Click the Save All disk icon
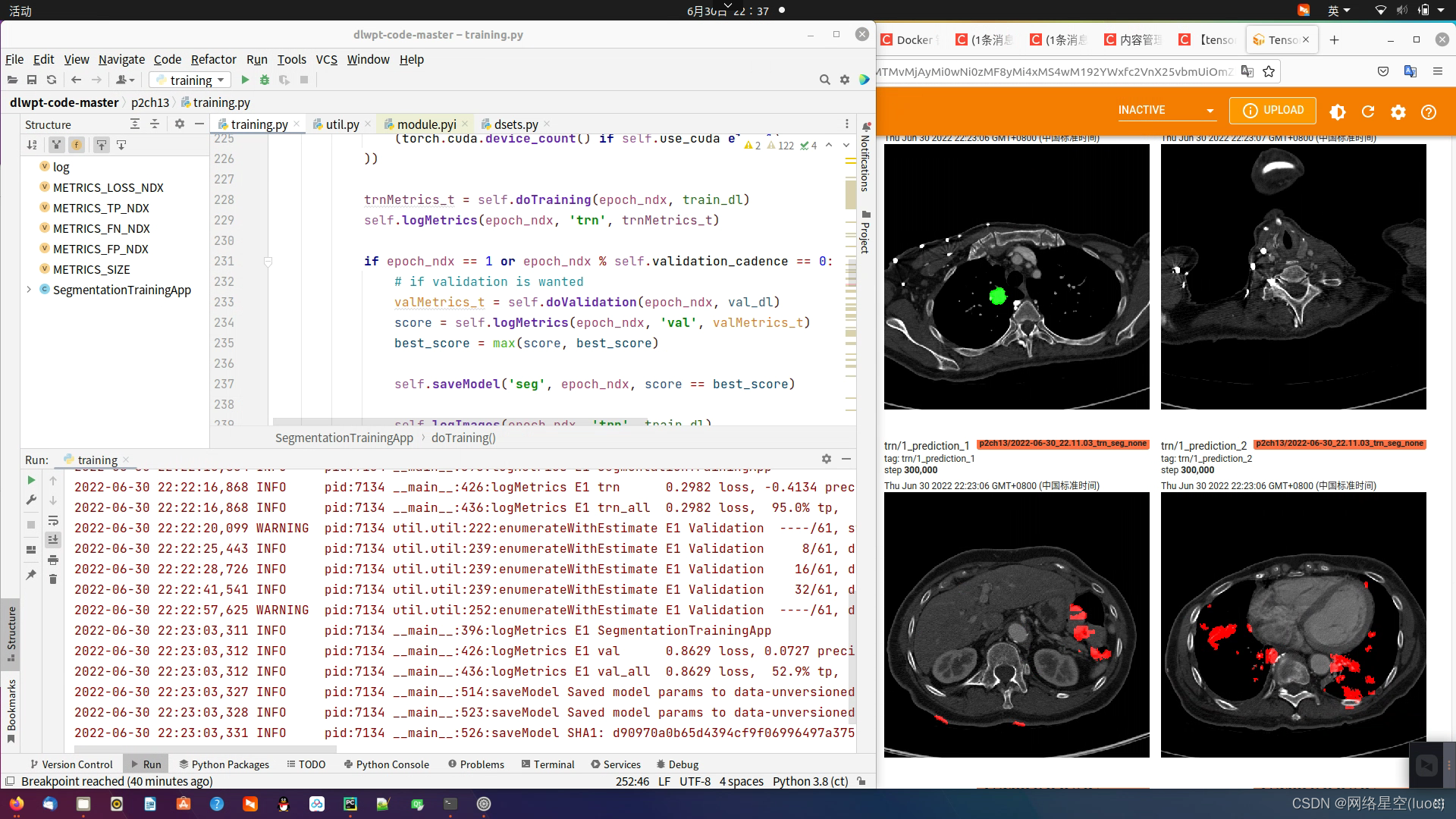This screenshot has width=1456, height=819. 32,80
